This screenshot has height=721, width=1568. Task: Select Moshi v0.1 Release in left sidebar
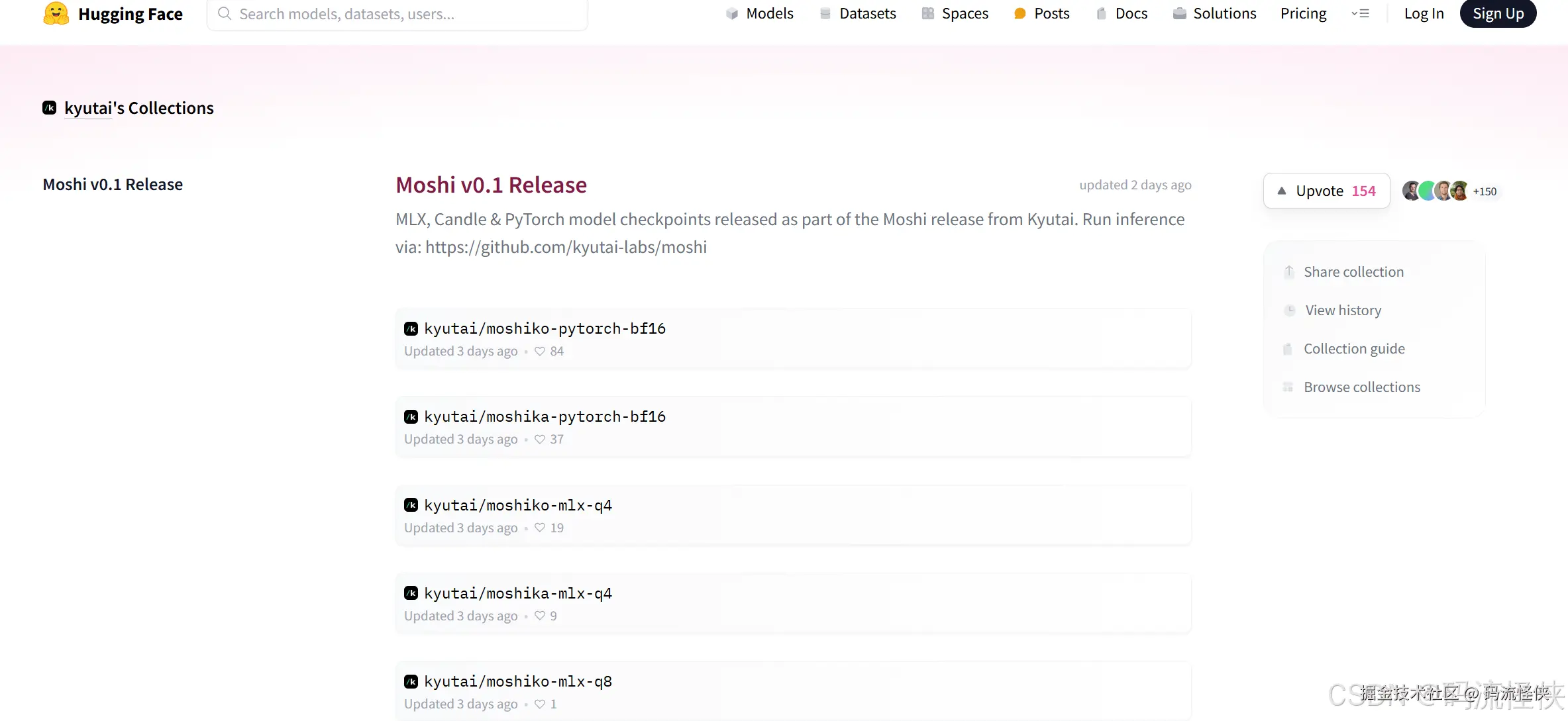(x=113, y=185)
